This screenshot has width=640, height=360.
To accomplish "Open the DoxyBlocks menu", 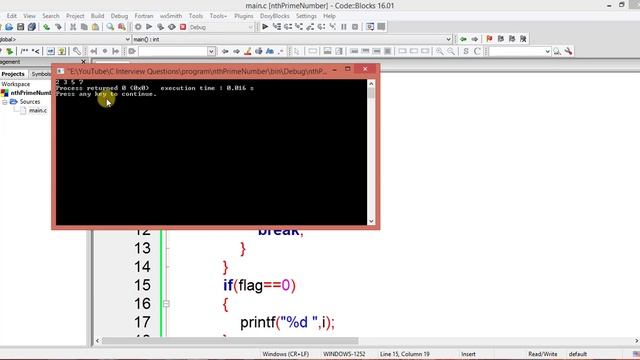I will tap(275, 16).
